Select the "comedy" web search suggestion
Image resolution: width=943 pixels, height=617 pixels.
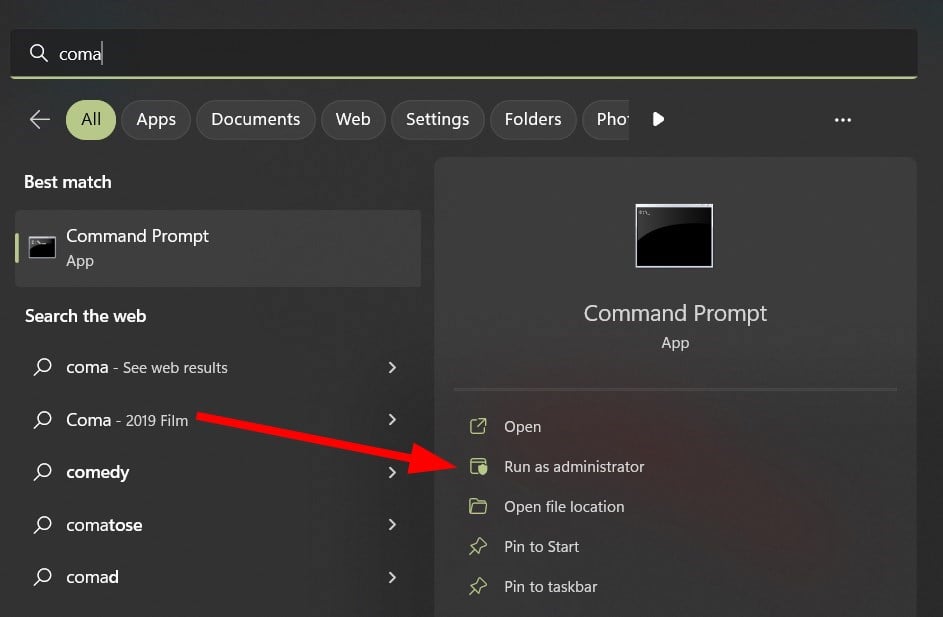(x=98, y=473)
